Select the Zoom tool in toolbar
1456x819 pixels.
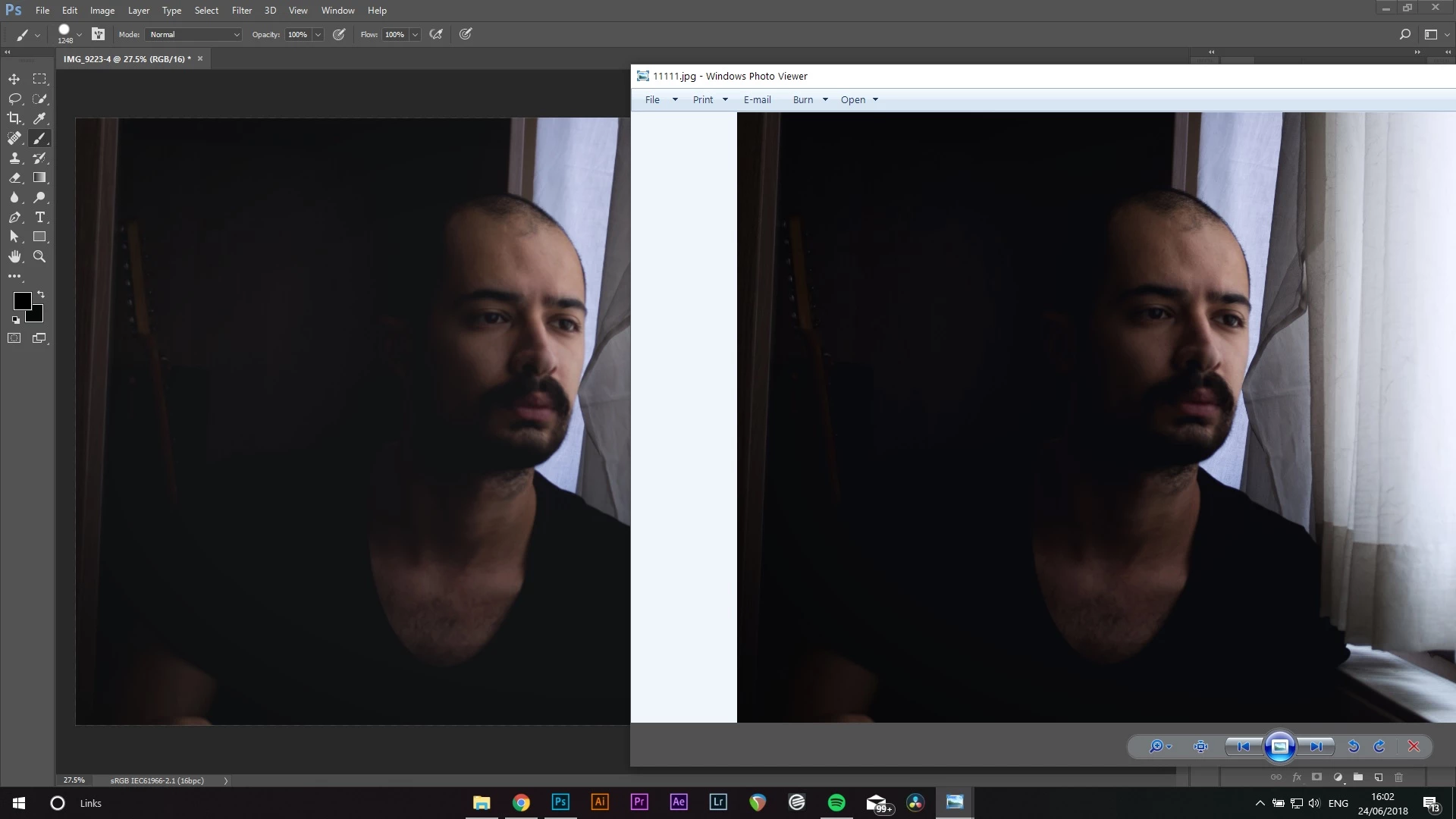click(x=39, y=256)
